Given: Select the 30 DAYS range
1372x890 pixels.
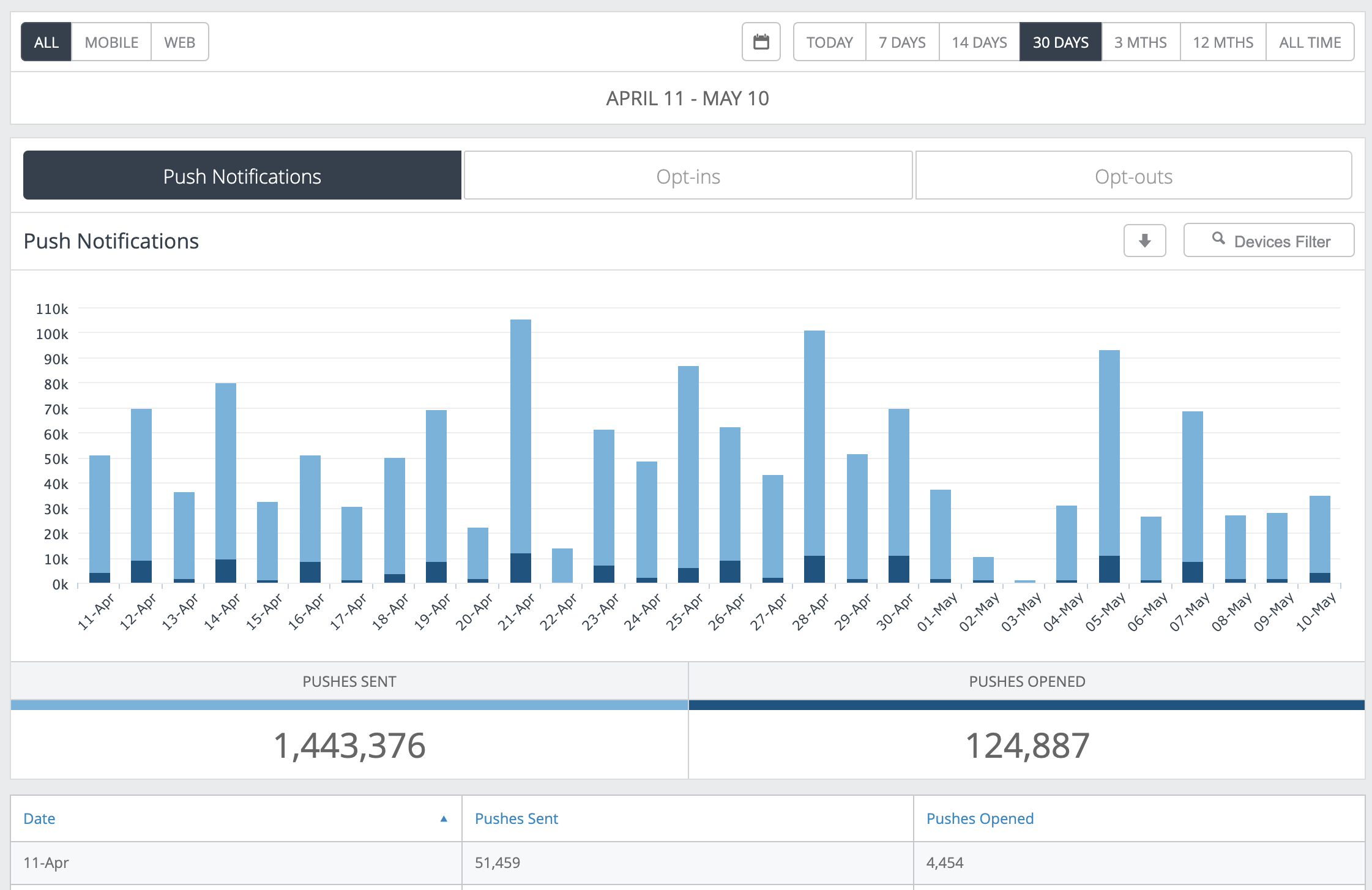Looking at the screenshot, I should (x=1061, y=42).
